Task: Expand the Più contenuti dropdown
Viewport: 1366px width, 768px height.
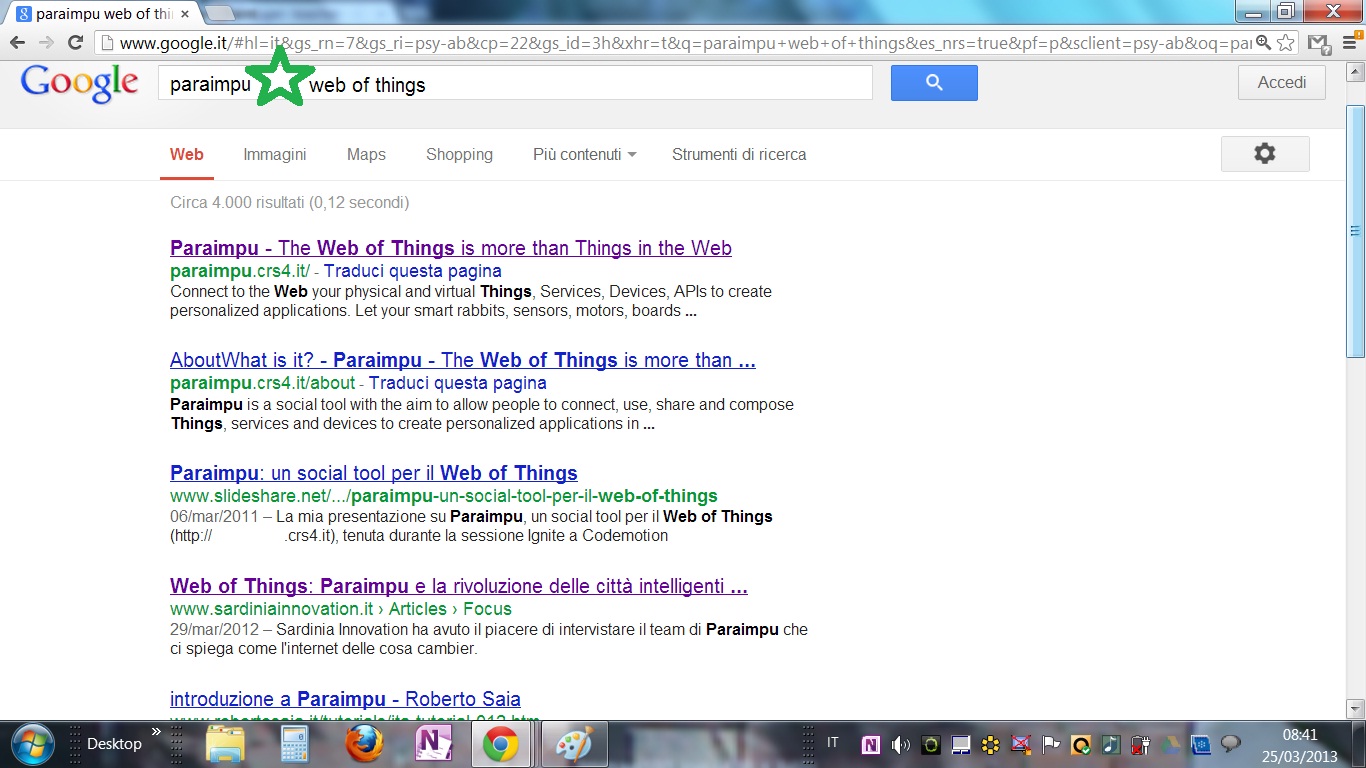Action: pyautogui.click(x=585, y=154)
